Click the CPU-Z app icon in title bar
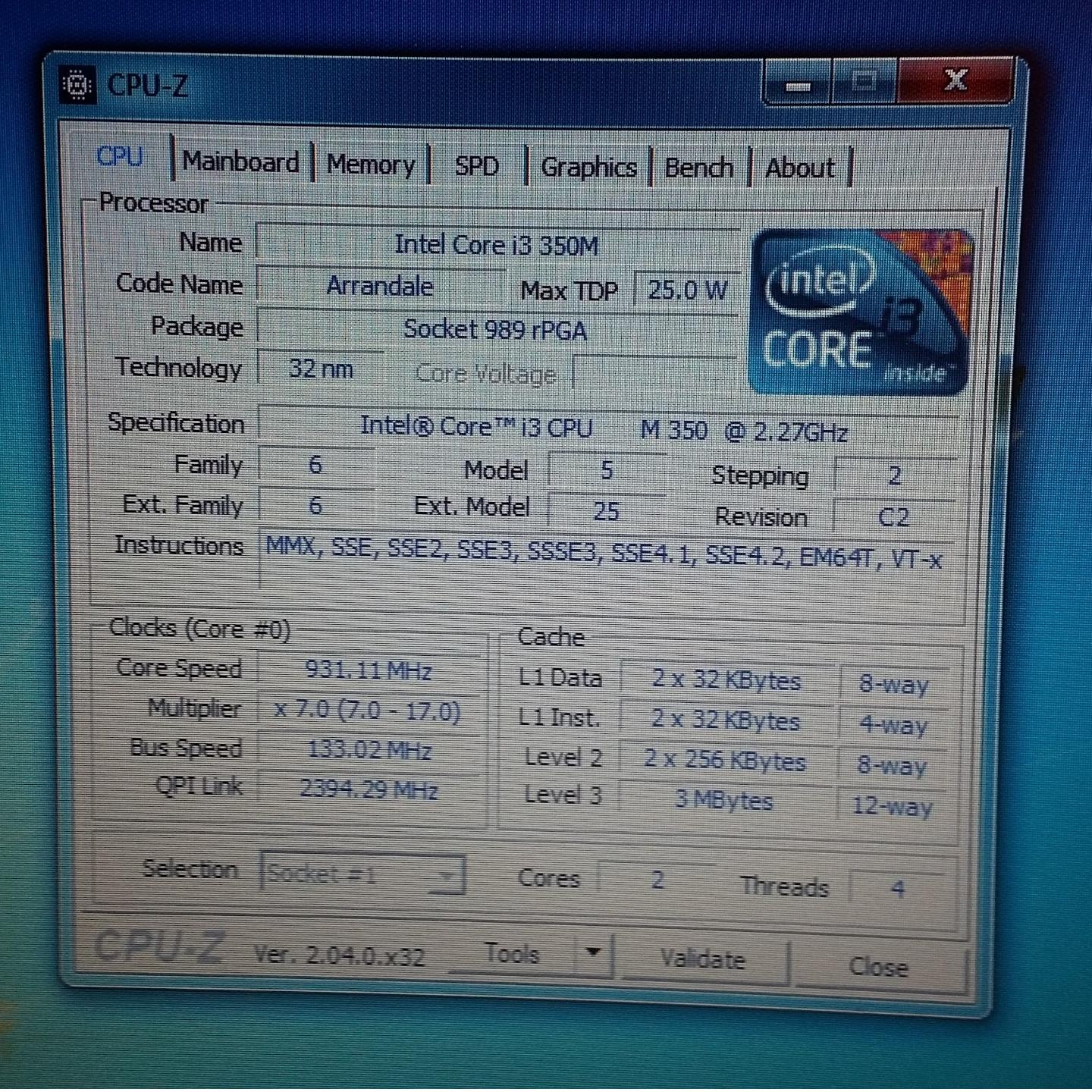The height and width of the screenshot is (1092, 1092). tap(77, 85)
